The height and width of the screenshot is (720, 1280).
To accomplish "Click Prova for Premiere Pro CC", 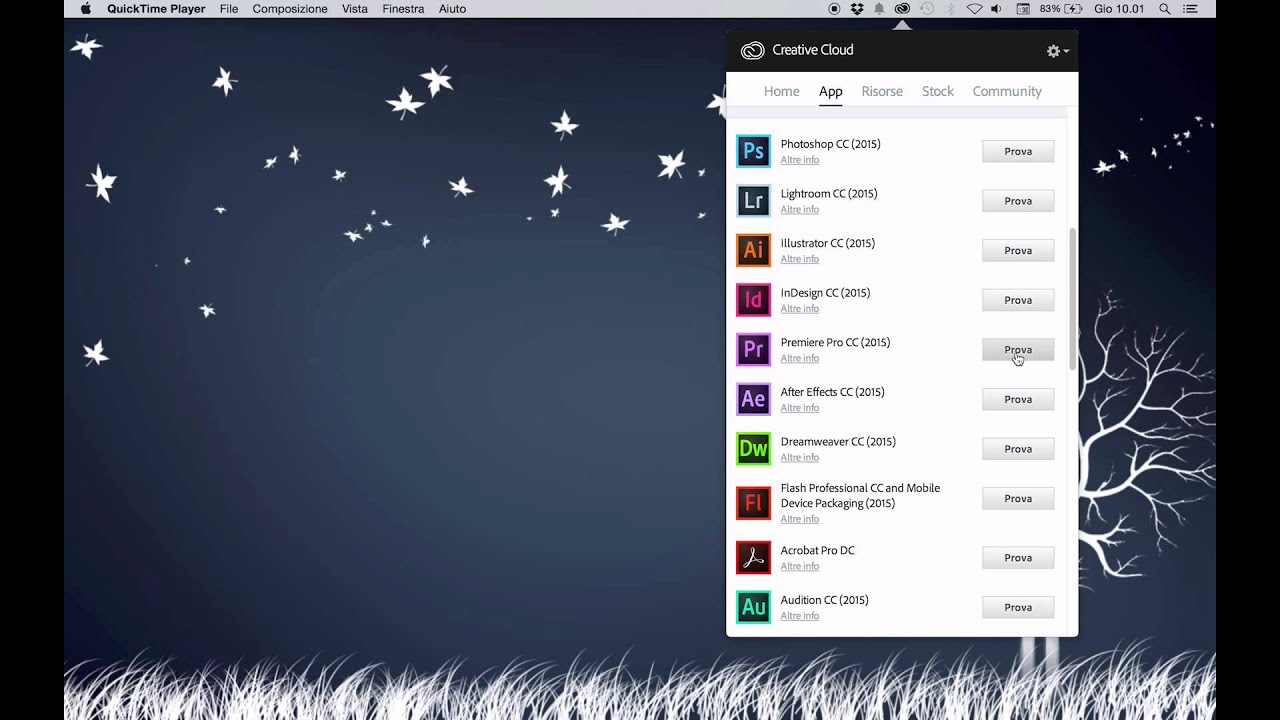I will click(x=1018, y=350).
